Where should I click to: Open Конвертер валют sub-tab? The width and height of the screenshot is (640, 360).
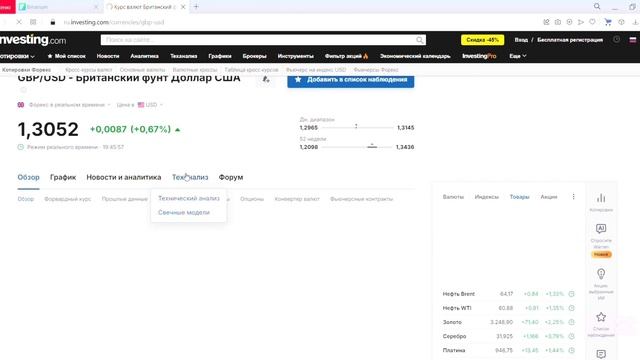tap(297, 199)
